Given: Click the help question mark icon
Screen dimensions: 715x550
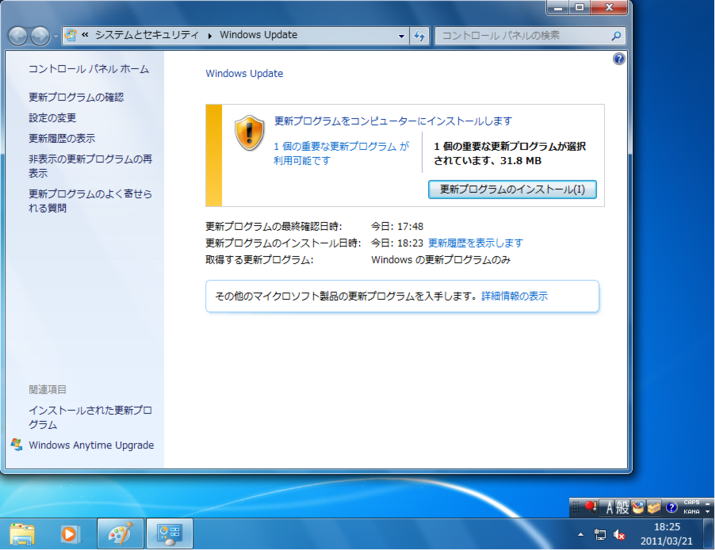Looking at the screenshot, I should tap(618, 59).
